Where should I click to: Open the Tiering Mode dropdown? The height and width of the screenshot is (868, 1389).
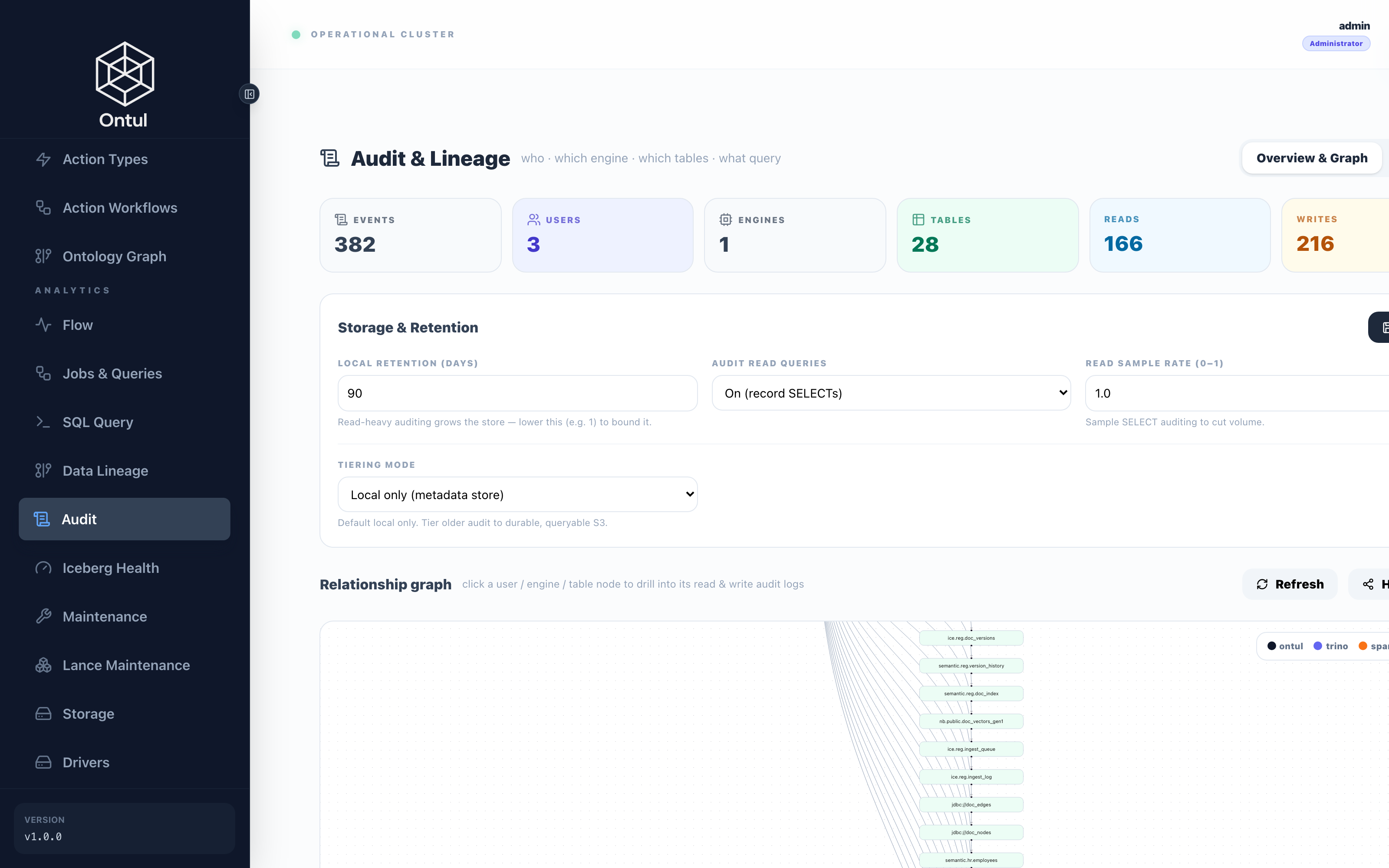pyautogui.click(x=518, y=494)
